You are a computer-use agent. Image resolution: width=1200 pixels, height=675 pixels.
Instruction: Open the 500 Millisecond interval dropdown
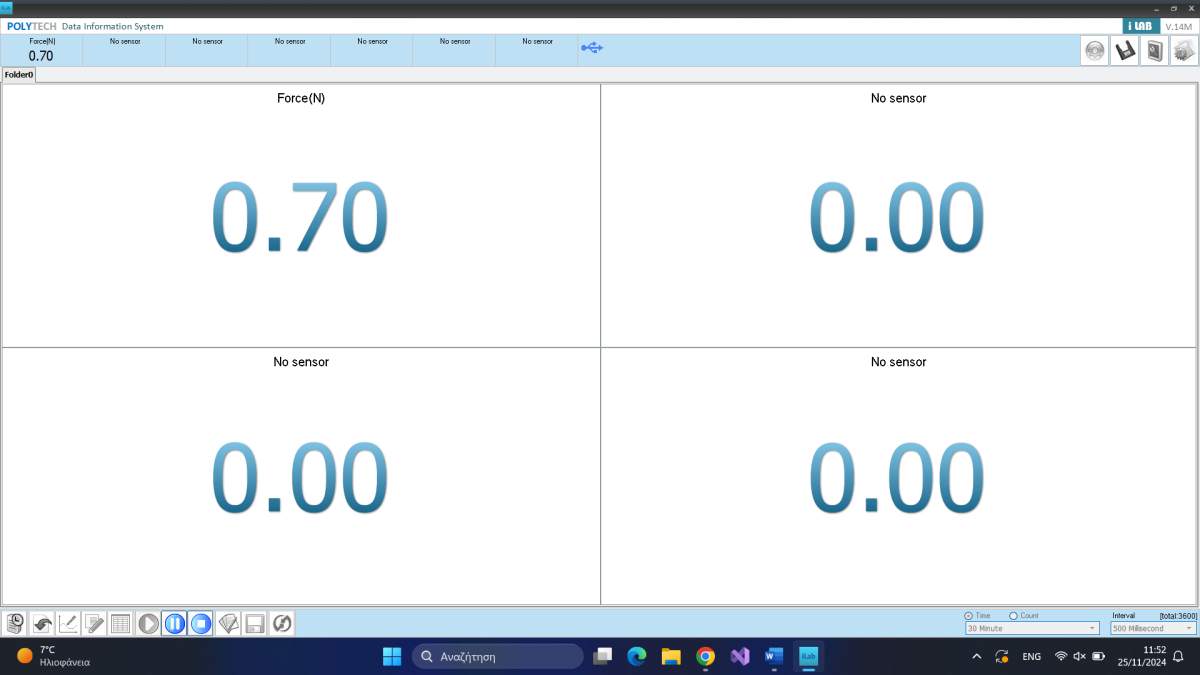(1152, 628)
